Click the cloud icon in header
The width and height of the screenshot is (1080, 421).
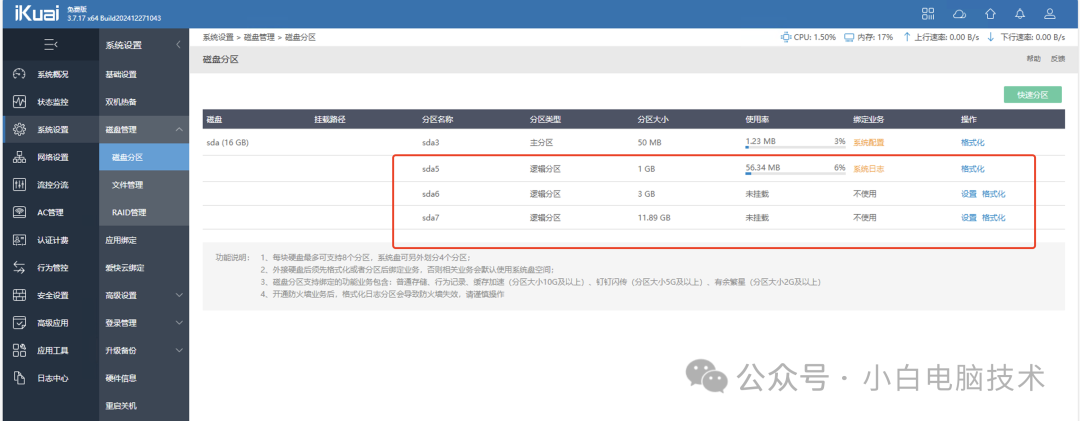click(959, 14)
